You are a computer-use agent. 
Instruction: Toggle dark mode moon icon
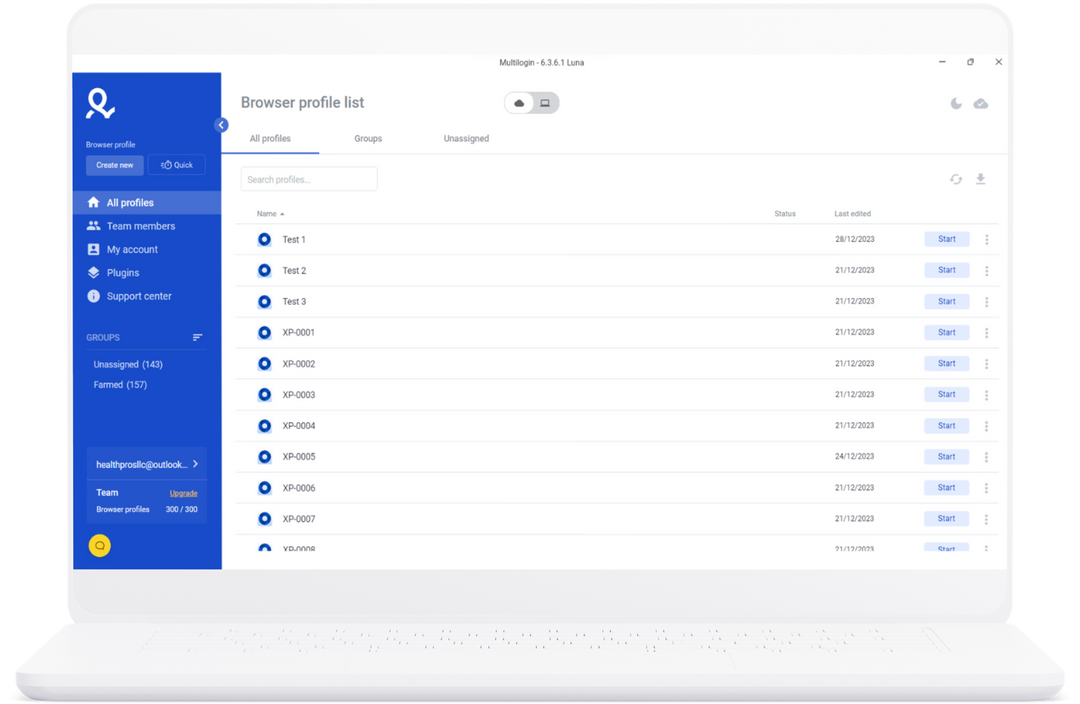tap(956, 103)
